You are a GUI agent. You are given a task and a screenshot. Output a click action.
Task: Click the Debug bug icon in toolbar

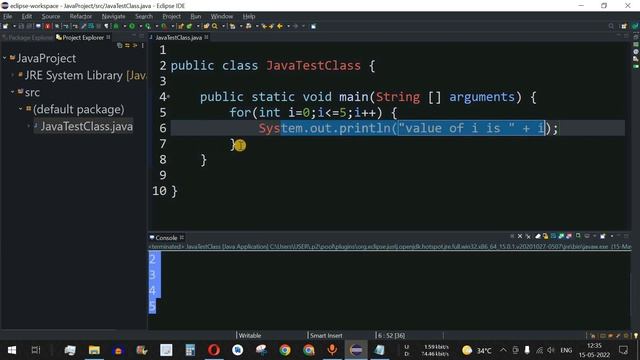point(116,26)
